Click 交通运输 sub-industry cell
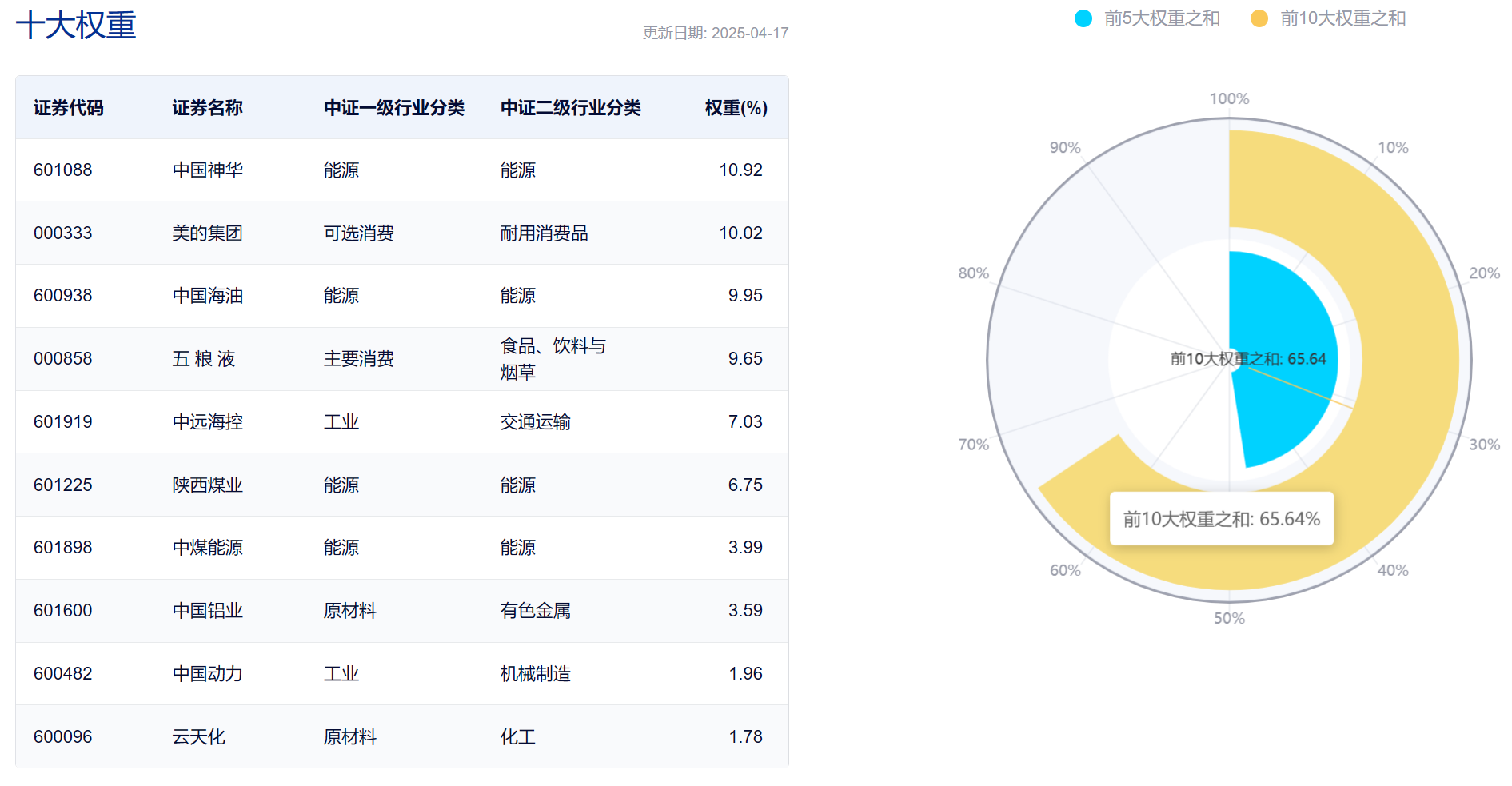Screen dimensions: 1512x786 point(536,422)
